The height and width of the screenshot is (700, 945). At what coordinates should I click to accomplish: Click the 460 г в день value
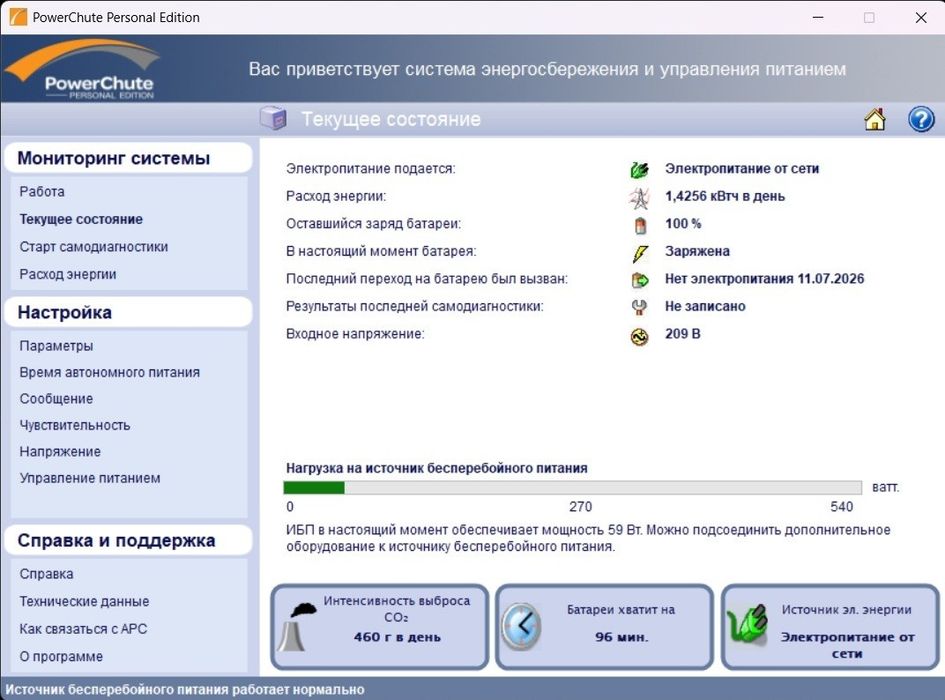click(397, 637)
